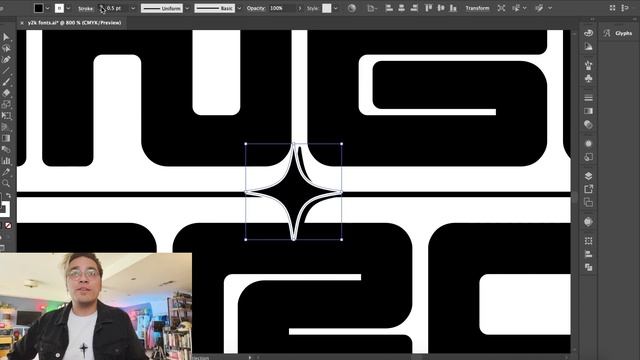
Task: Align selection vertically to bottom
Action: pyautogui.click(x=453, y=8)
